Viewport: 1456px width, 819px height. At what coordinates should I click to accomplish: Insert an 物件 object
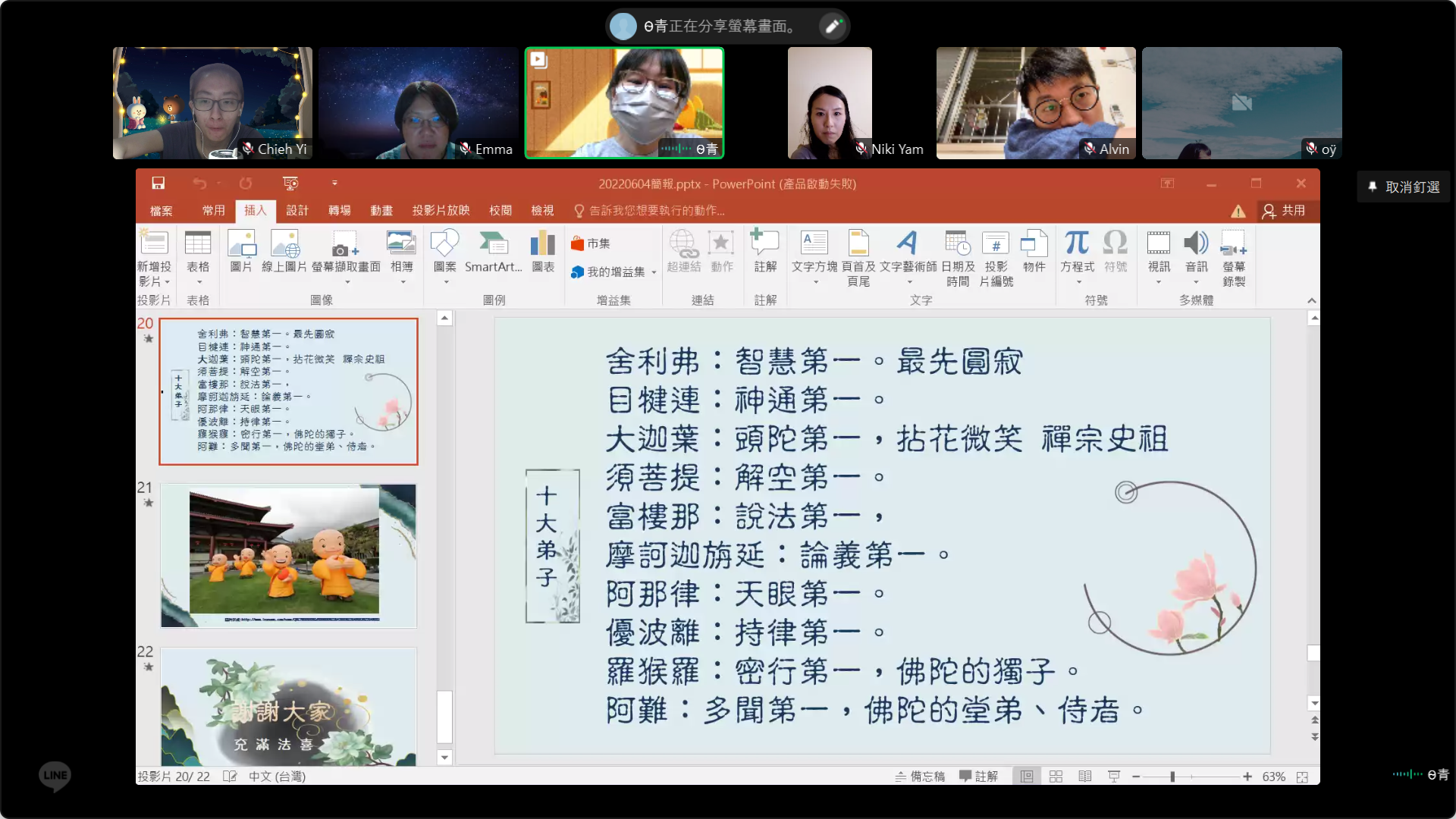click(x=1034, y=252)
